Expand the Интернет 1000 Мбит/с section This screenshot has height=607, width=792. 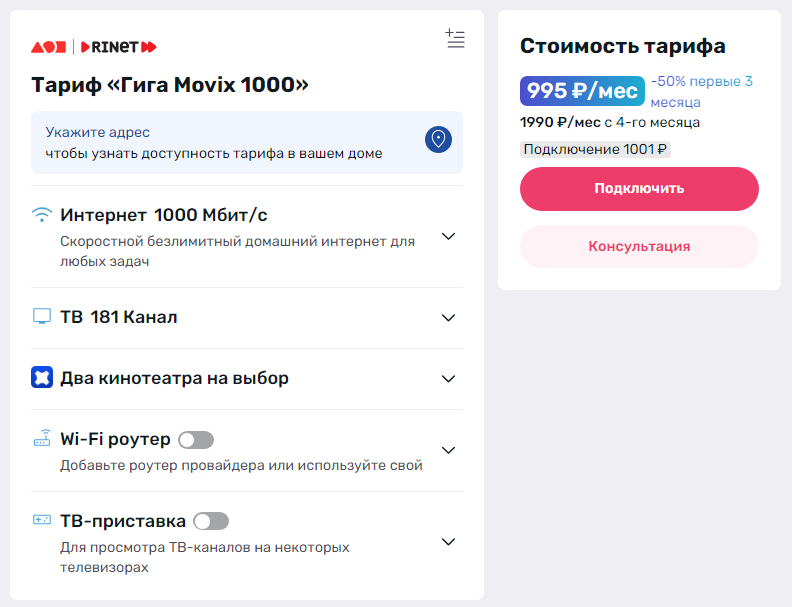coord(448,237)
